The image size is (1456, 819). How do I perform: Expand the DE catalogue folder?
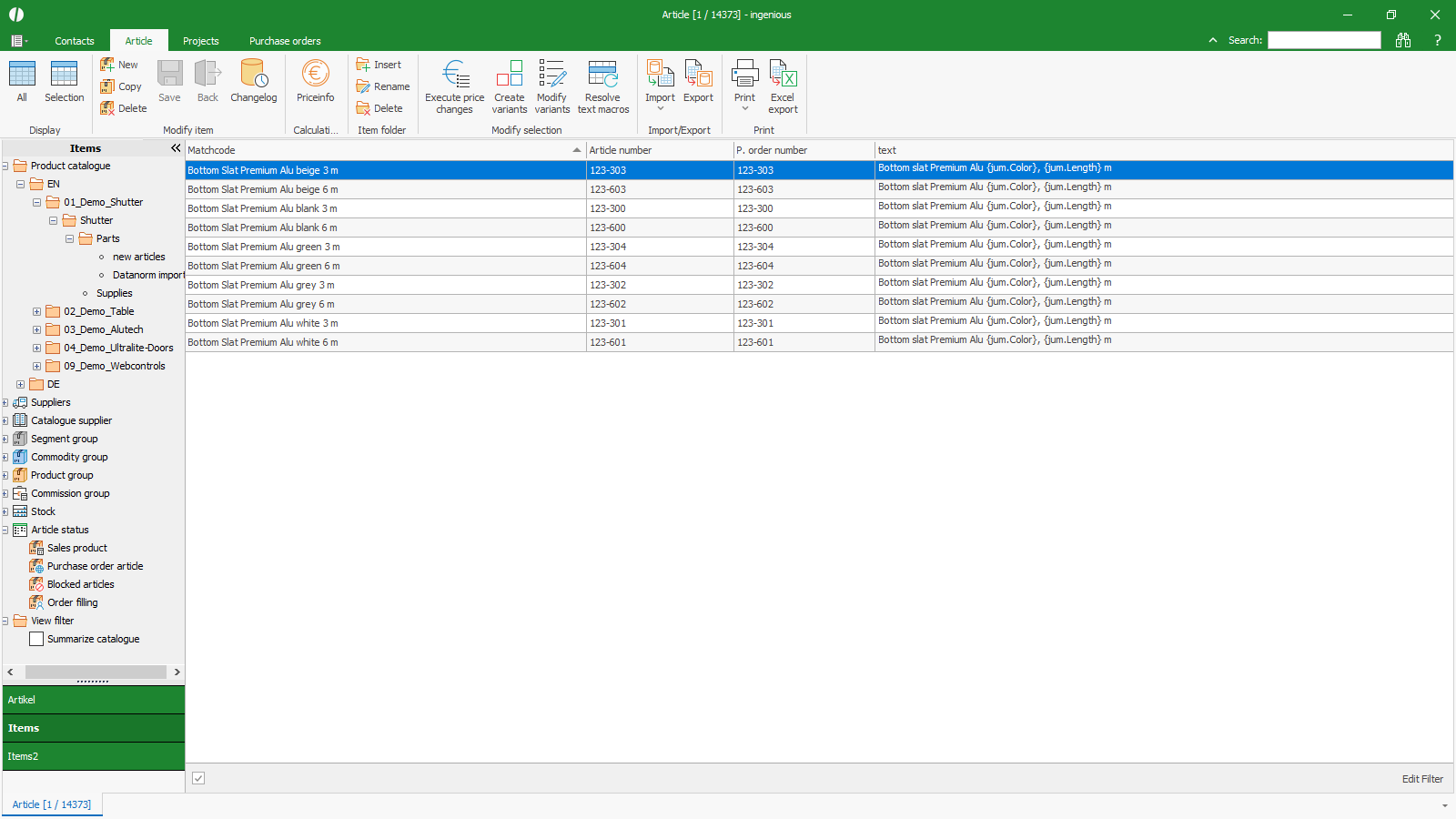[x=20, y=384]
